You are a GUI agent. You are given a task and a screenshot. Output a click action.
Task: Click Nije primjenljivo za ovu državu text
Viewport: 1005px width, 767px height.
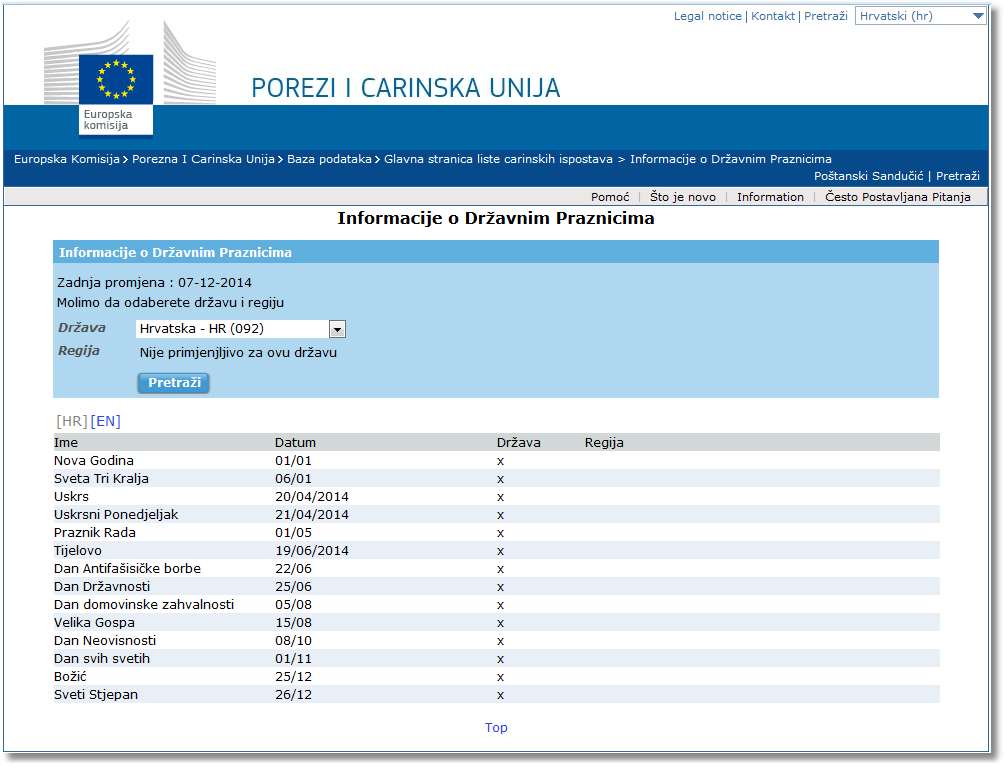coord(238,352)
